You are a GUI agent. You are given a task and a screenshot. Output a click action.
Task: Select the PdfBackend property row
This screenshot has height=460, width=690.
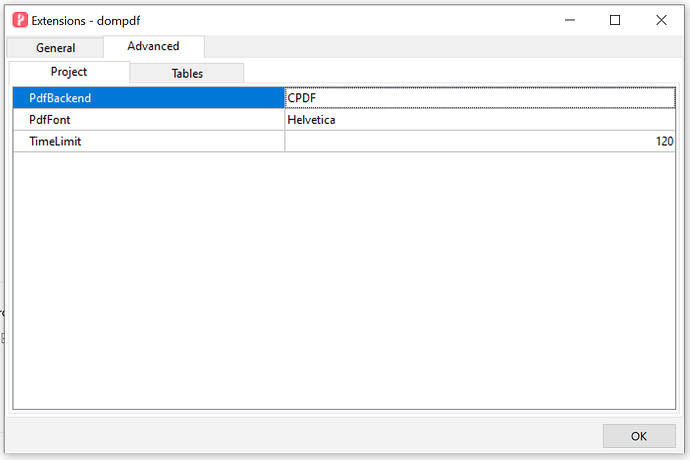tap(148, 98)
